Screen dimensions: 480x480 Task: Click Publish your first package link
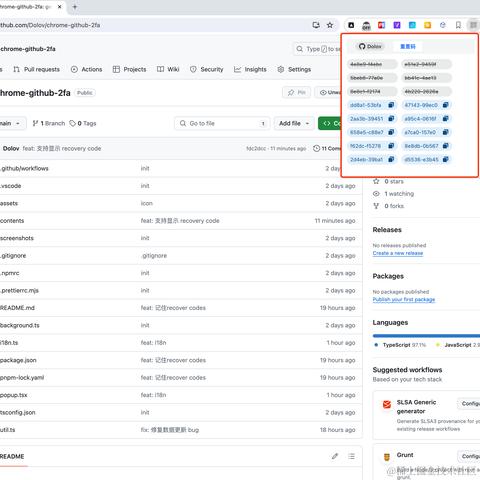pyautogui.click(x=404, y=300)
